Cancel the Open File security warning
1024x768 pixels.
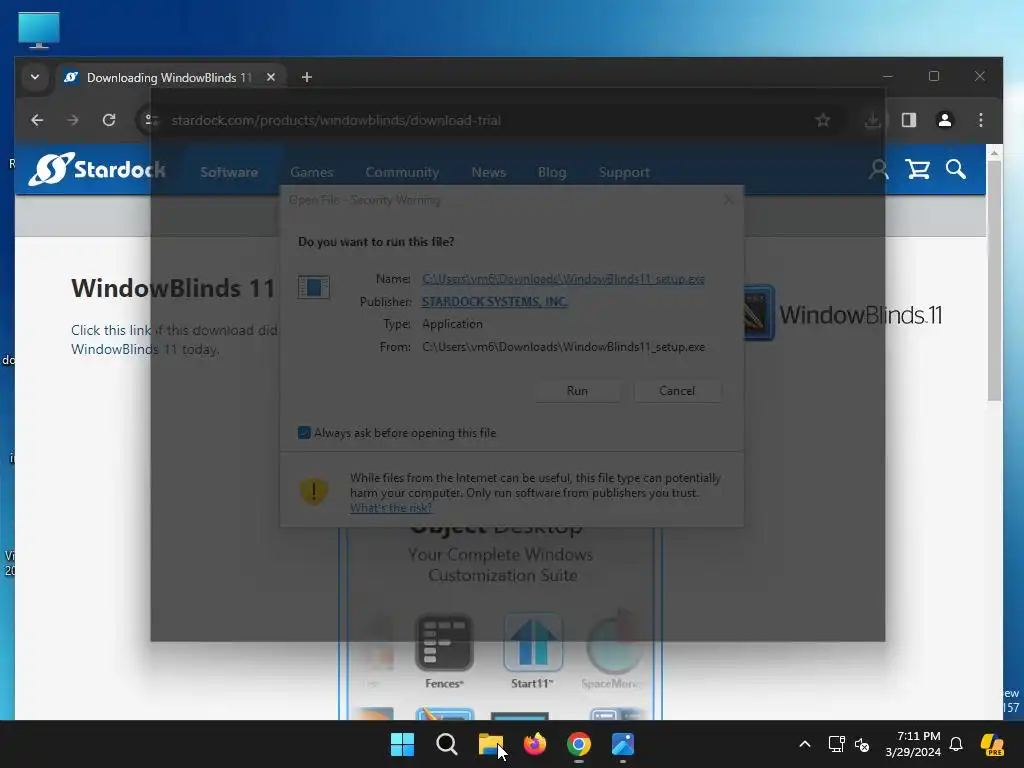(x=677, y=391)
